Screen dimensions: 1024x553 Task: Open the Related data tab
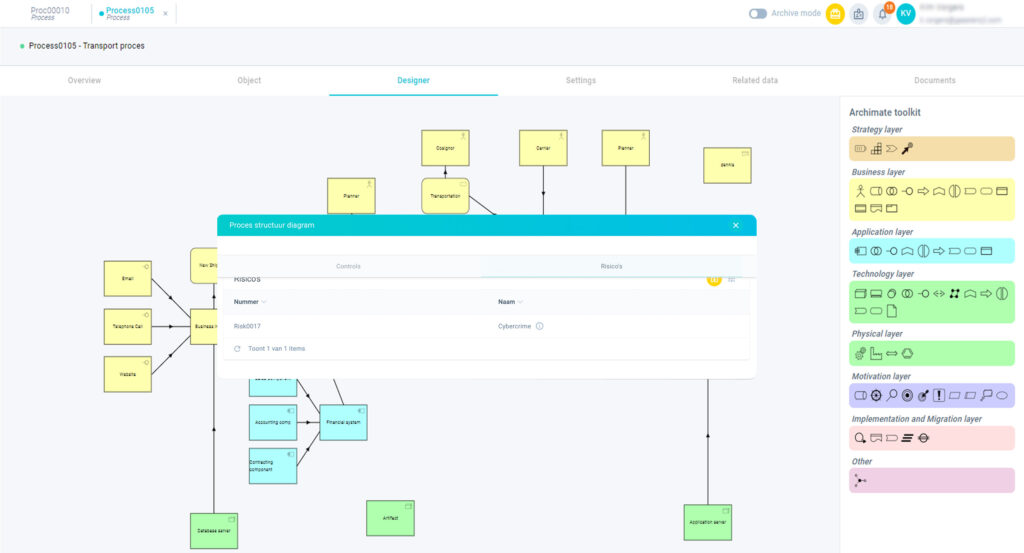[755, 80]
